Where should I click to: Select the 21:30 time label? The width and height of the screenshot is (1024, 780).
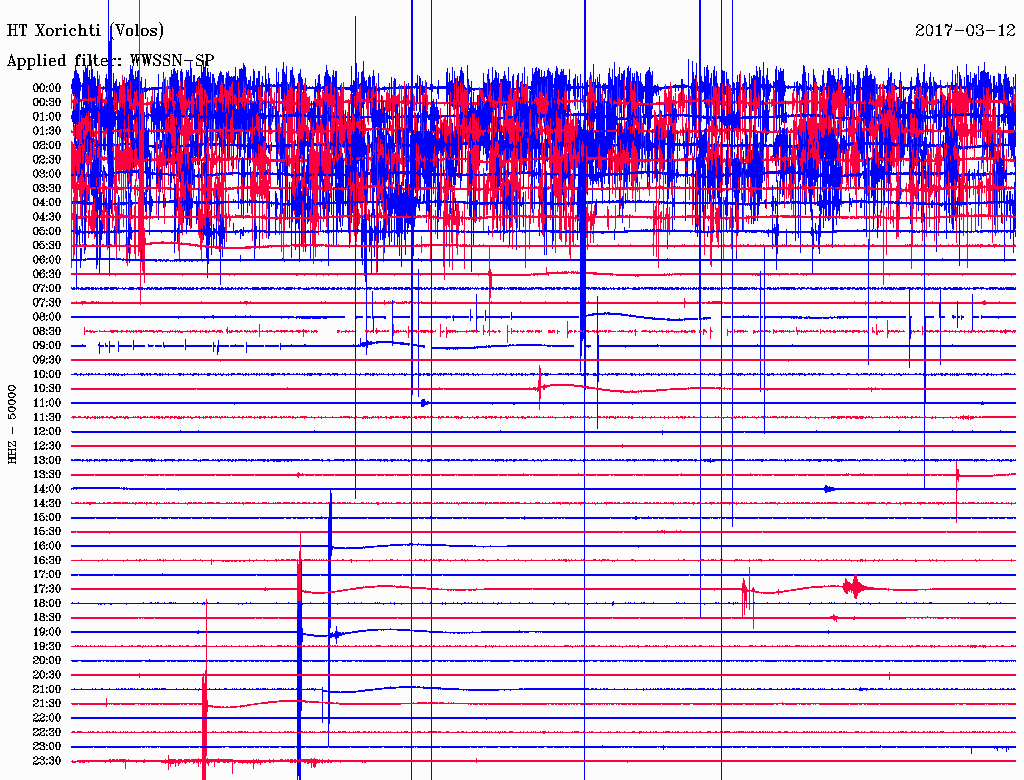47,703
